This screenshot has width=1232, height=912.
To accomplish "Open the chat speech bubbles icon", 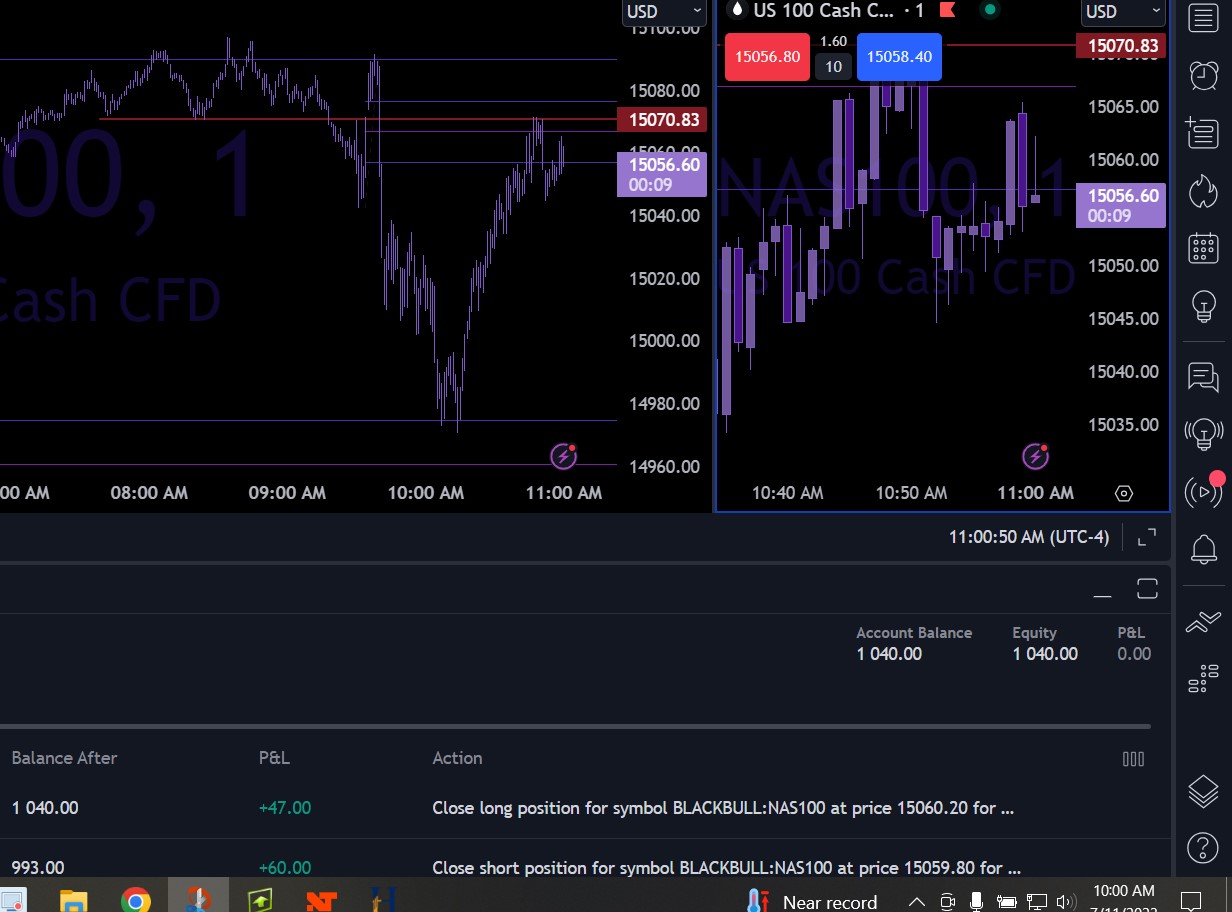I will 1202,377.
